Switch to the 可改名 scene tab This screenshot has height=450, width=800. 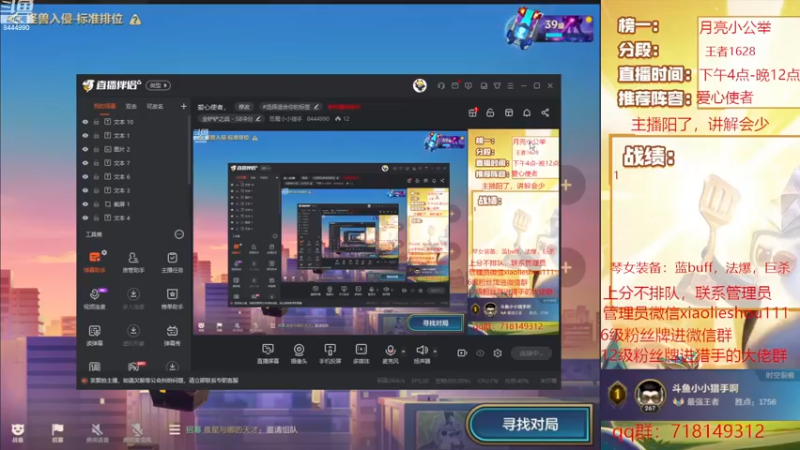pyautogui.click(x=155, y=106)
